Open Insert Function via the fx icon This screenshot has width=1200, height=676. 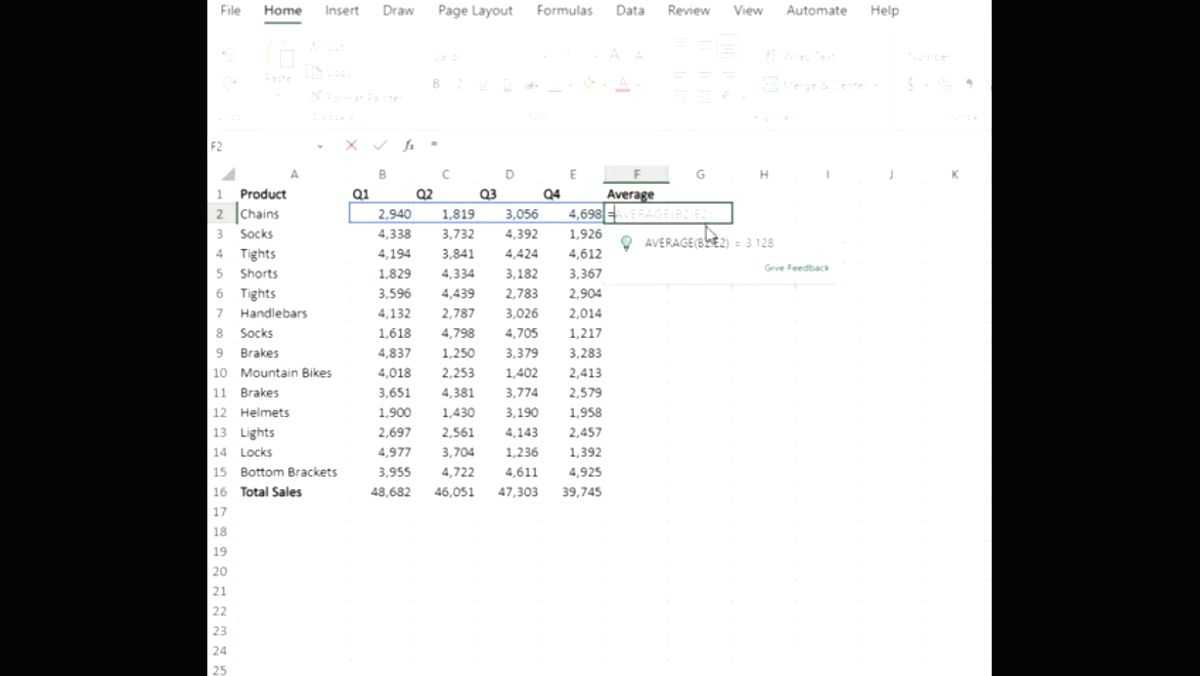[408, 145]
